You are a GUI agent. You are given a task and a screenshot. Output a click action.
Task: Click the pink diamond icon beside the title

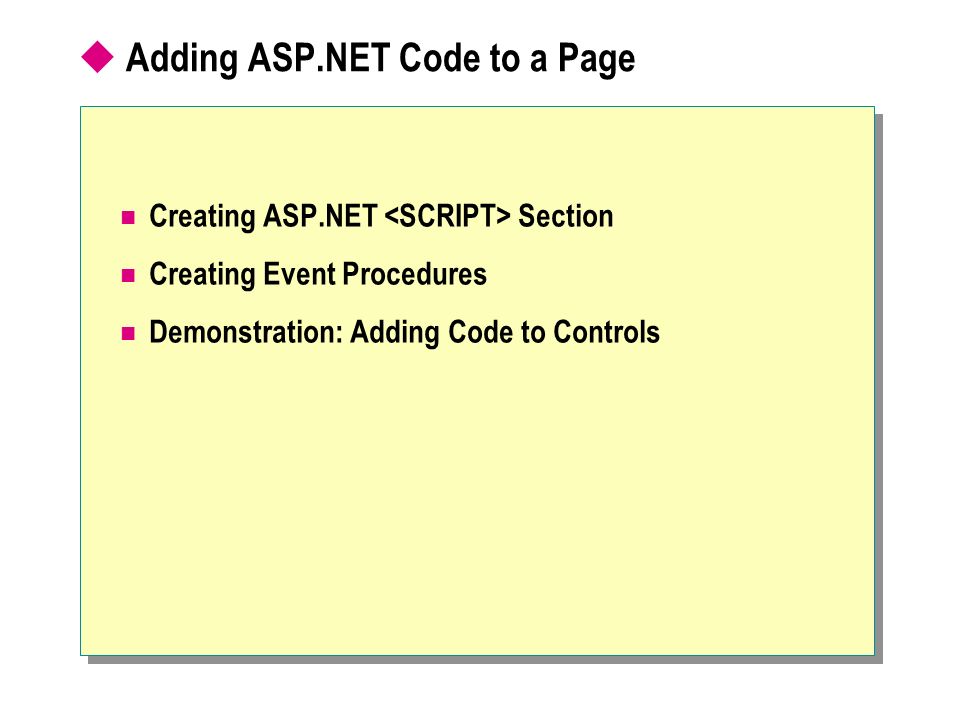click(97, 57)
